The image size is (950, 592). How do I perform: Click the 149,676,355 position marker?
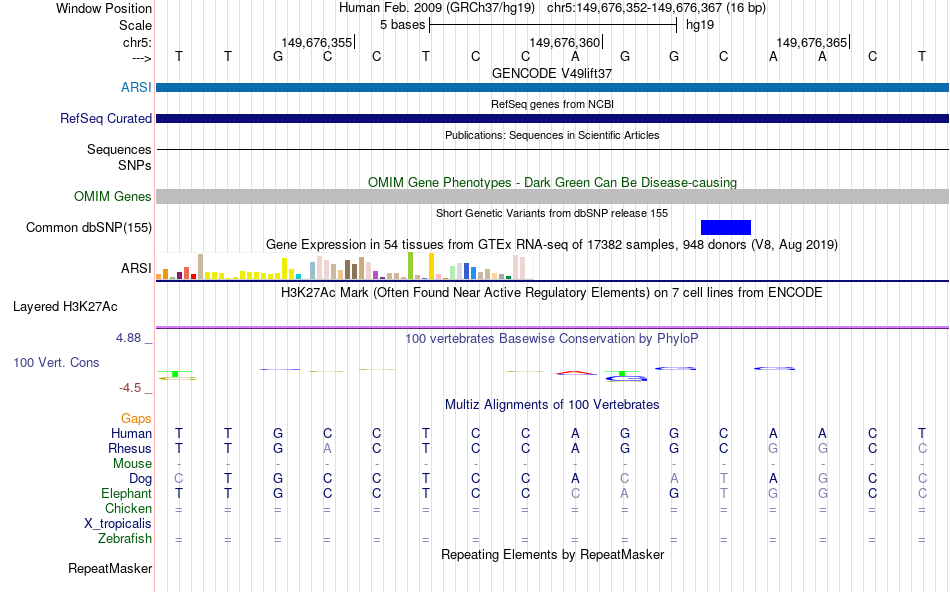[317, 42]
